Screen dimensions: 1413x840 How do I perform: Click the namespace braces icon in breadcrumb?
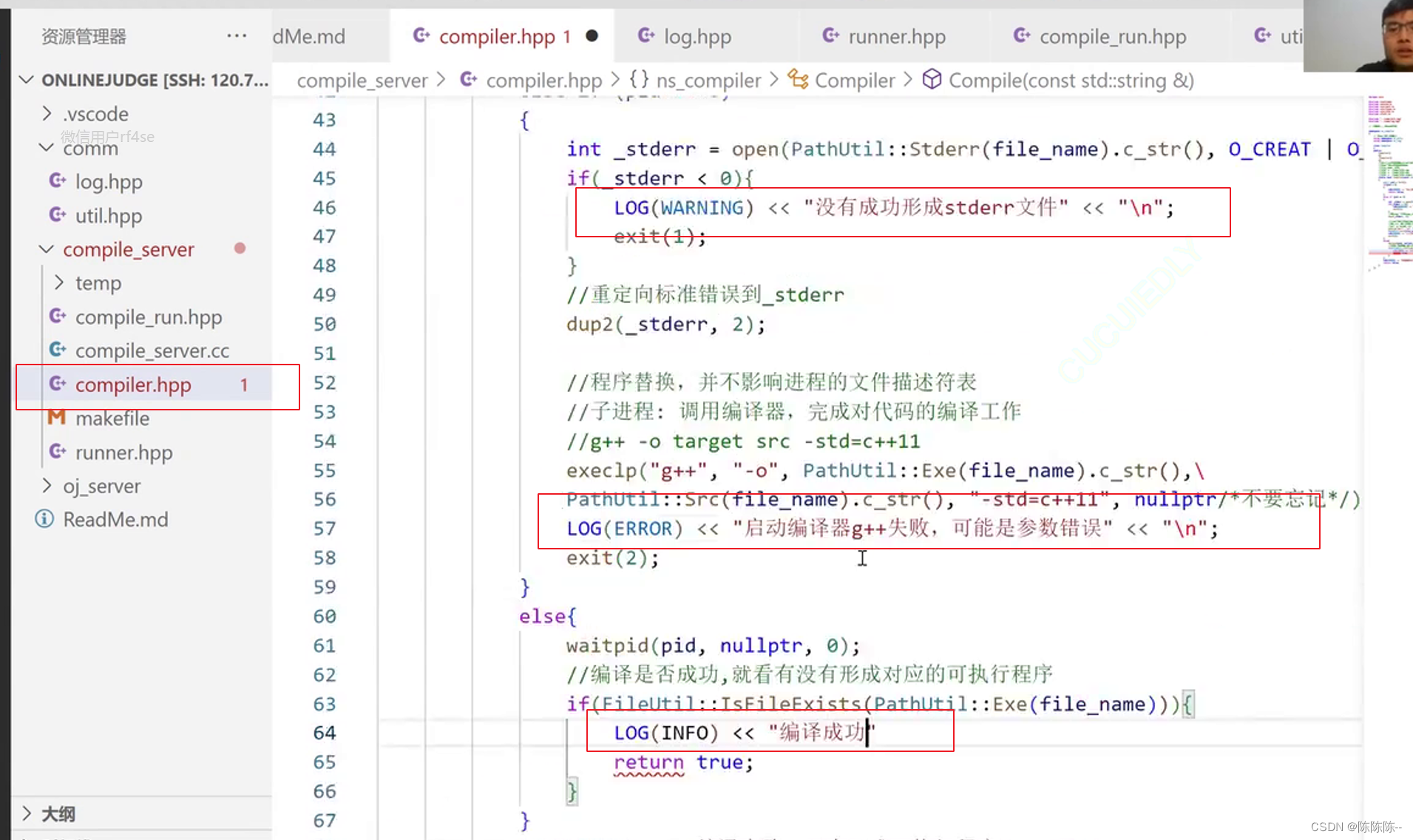639,79
